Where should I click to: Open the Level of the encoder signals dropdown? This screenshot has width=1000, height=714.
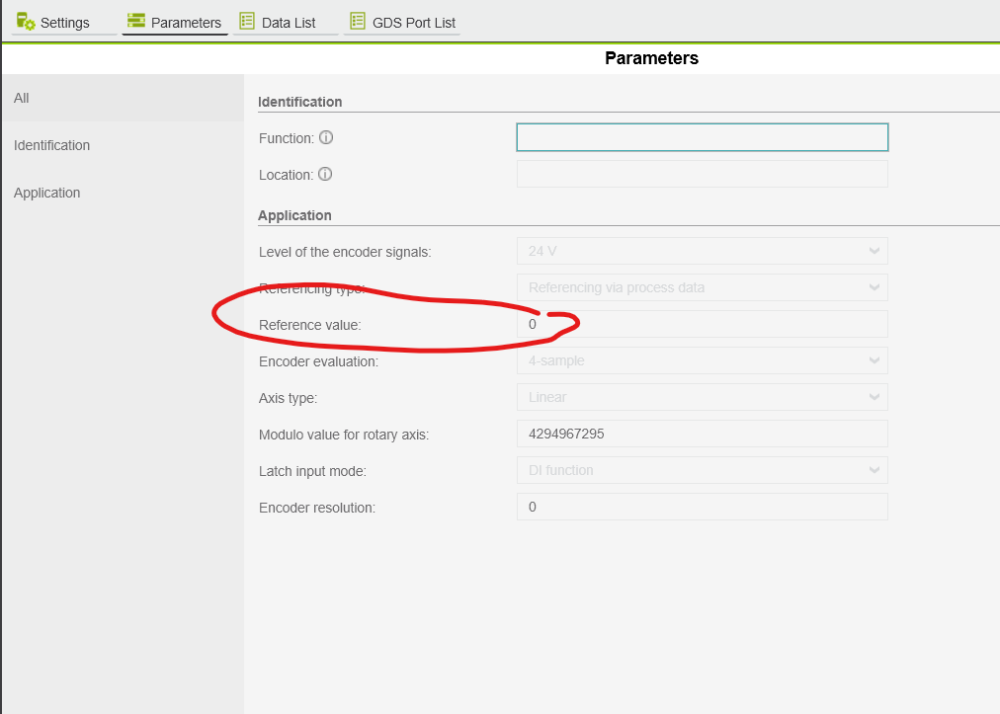pyautogui.click(x=702, y=251)
